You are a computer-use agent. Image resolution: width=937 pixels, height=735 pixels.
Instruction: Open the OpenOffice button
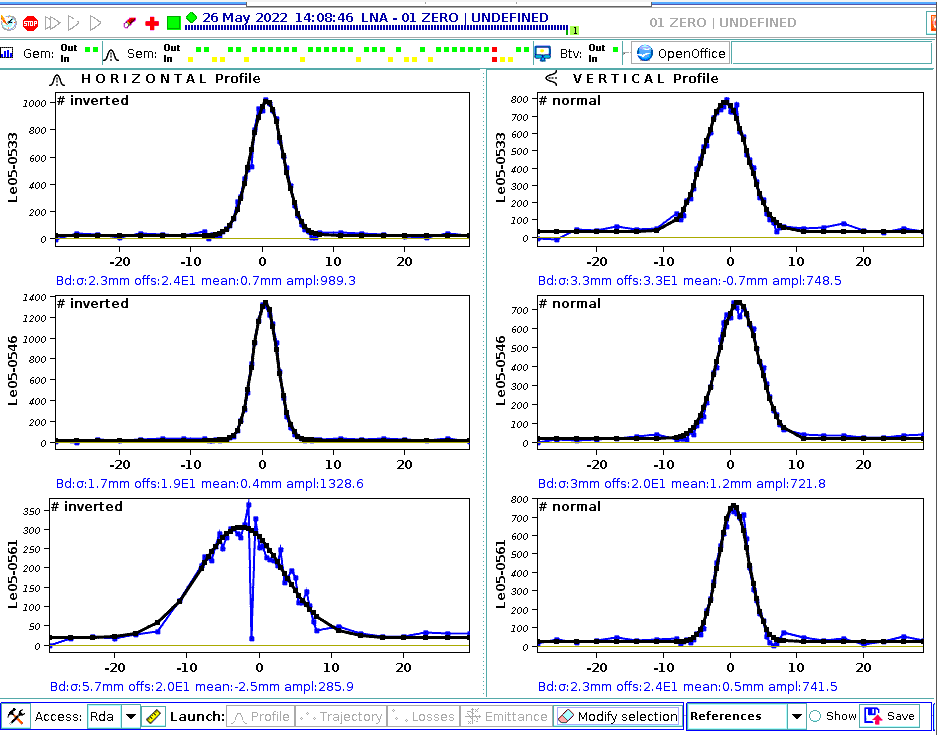coord(680,53)
